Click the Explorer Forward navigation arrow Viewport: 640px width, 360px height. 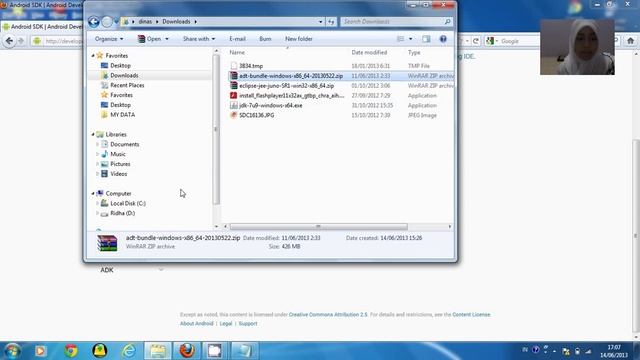(107, 22)
